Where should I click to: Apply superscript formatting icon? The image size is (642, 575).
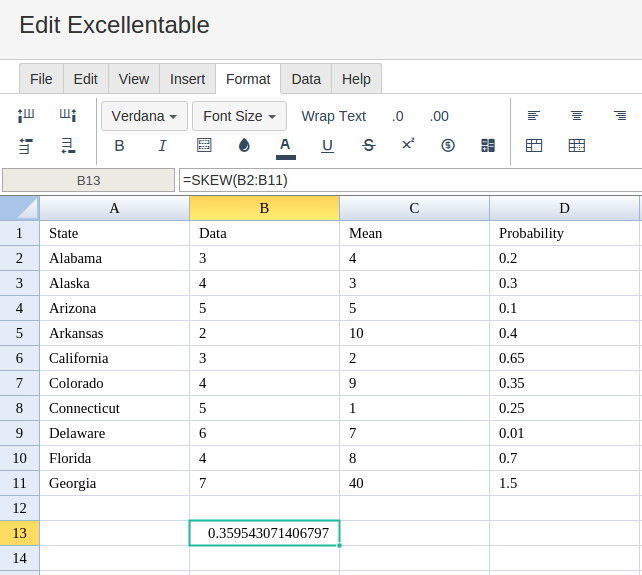[408, 144]
